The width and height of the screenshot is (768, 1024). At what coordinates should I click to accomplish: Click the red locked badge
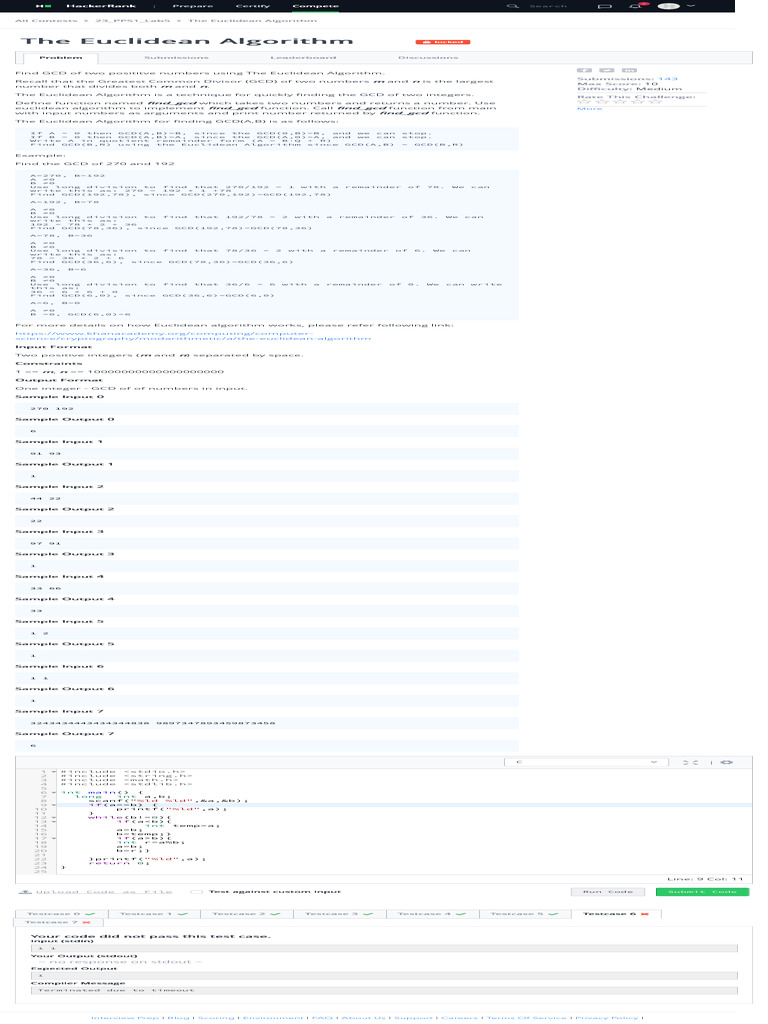[x=443, y=42]
